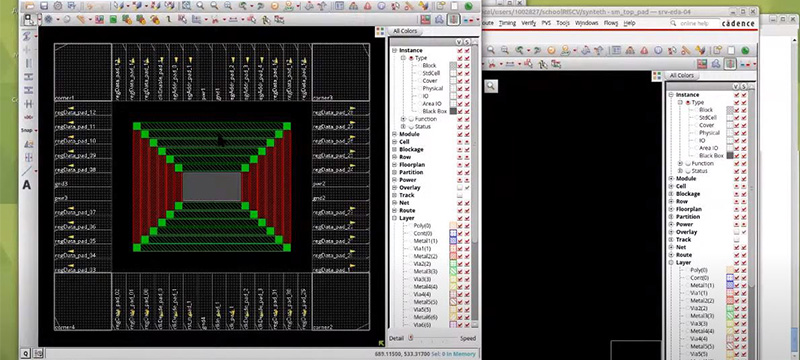Click All Colors button in left window
Screen dimensions: 800x360
[x=406, y=31]
